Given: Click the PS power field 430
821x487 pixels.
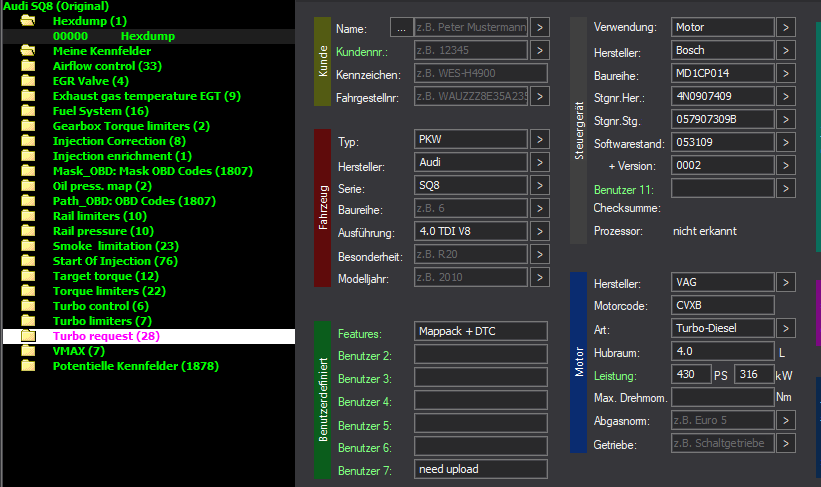Looking at the screenshot, I should point(691,374).
